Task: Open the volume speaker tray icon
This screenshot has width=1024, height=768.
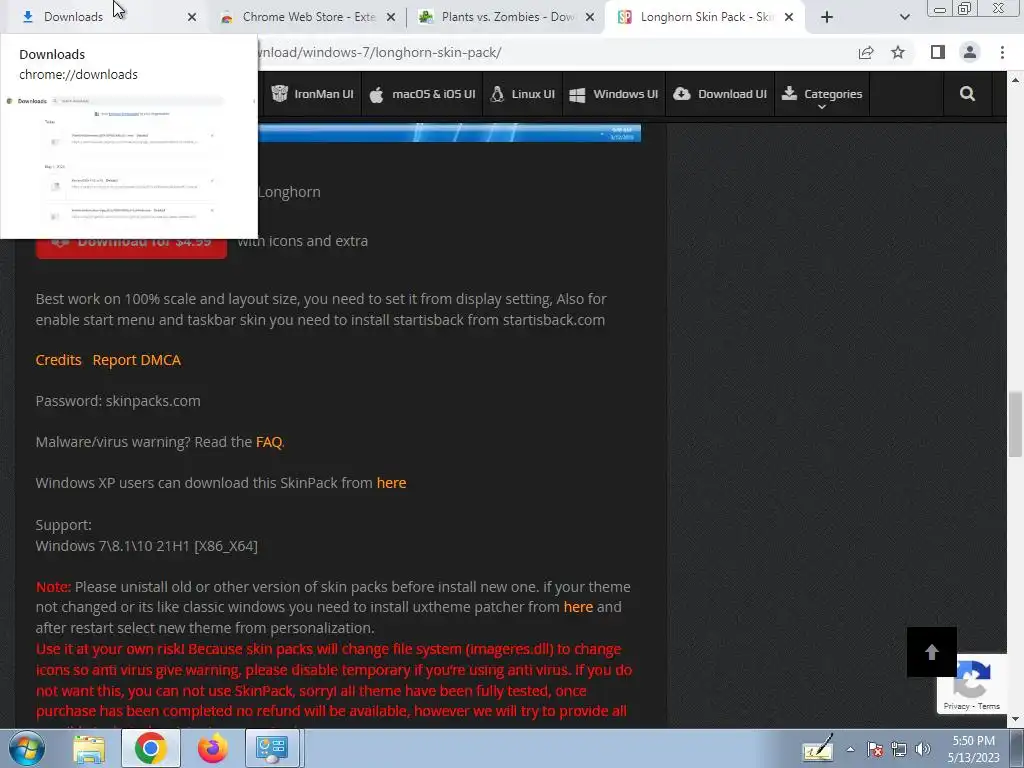Action: (x=923, y=749)
